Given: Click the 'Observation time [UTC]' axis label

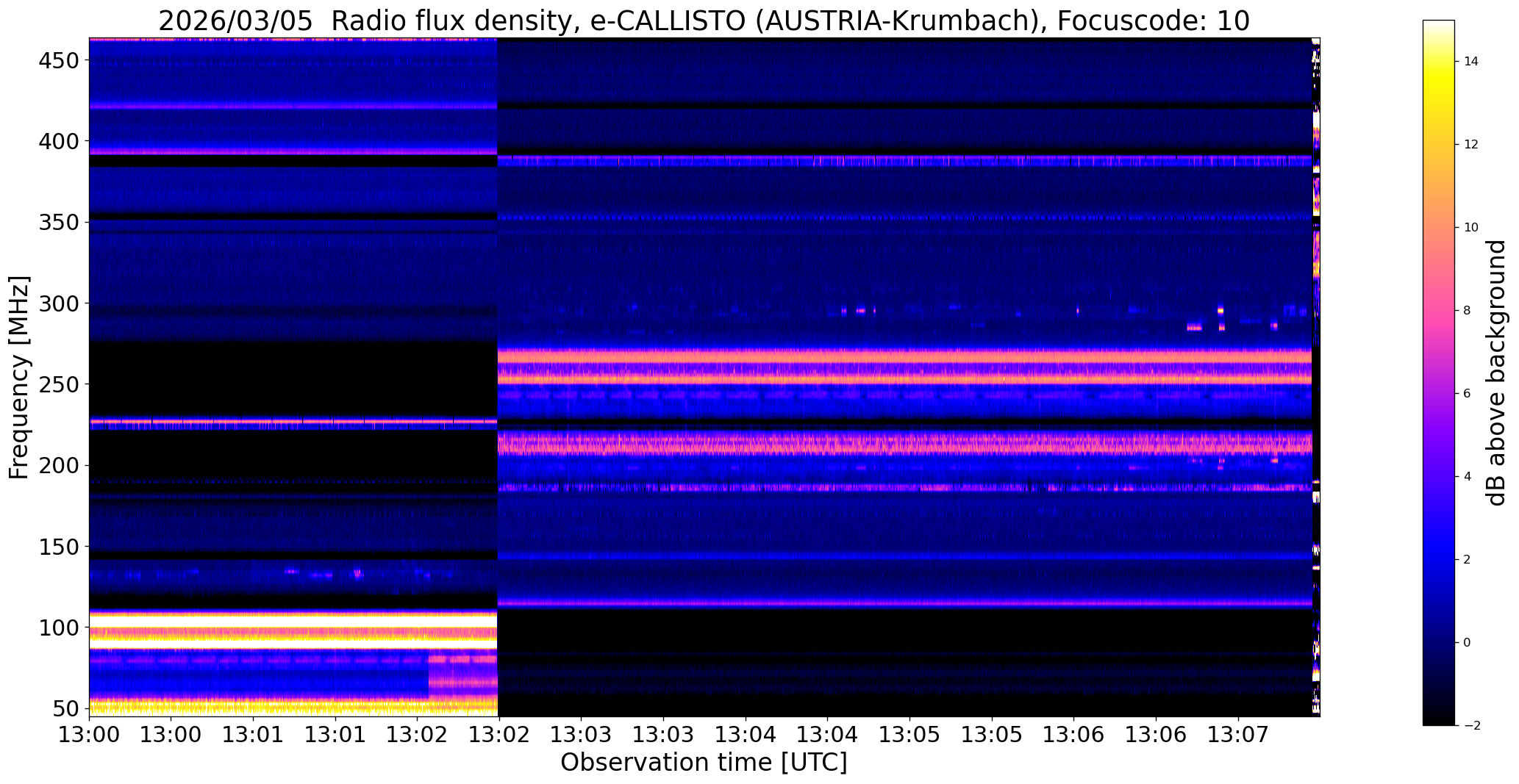Looking at the screenshot, I should [704, 762].
